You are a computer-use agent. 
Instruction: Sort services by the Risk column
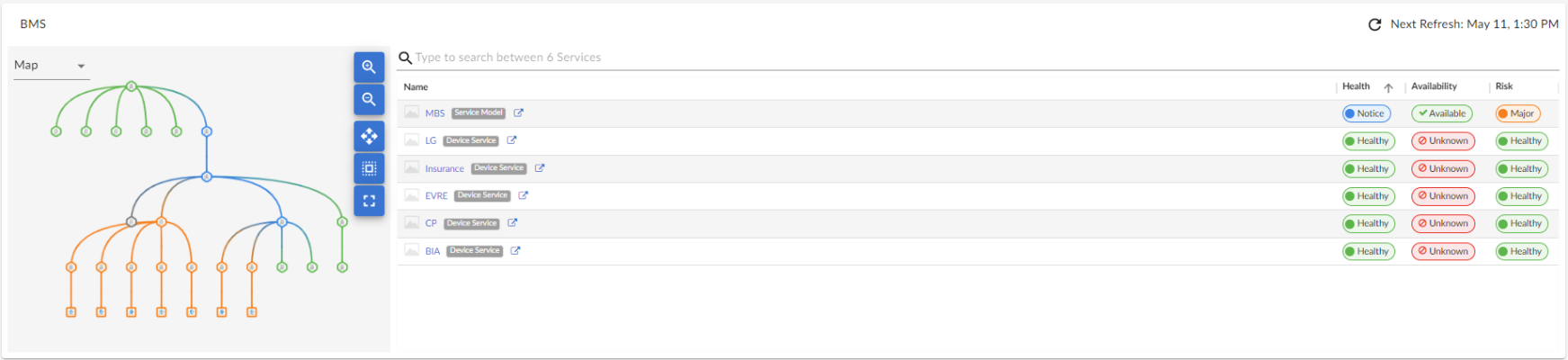(1504, 86)
